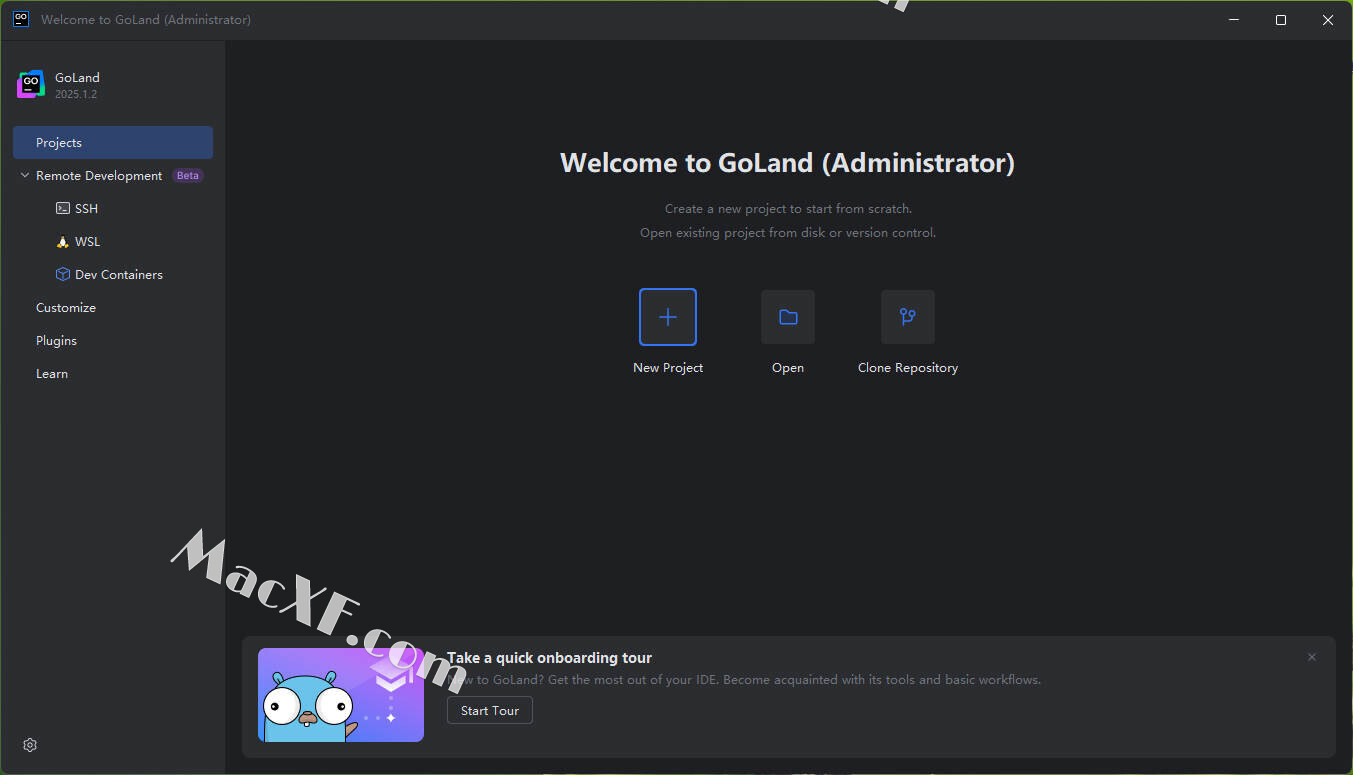The width and height of the screenshot is (1353, 775).
Task: Maximize the GoLand window
Action: 1281,20
